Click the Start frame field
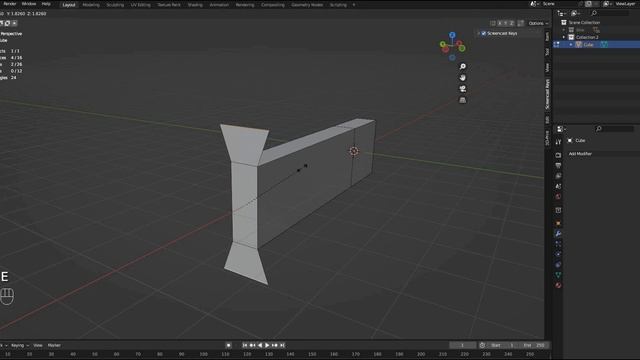The width and height of the screenshot is (640, 360). (503, 345)
